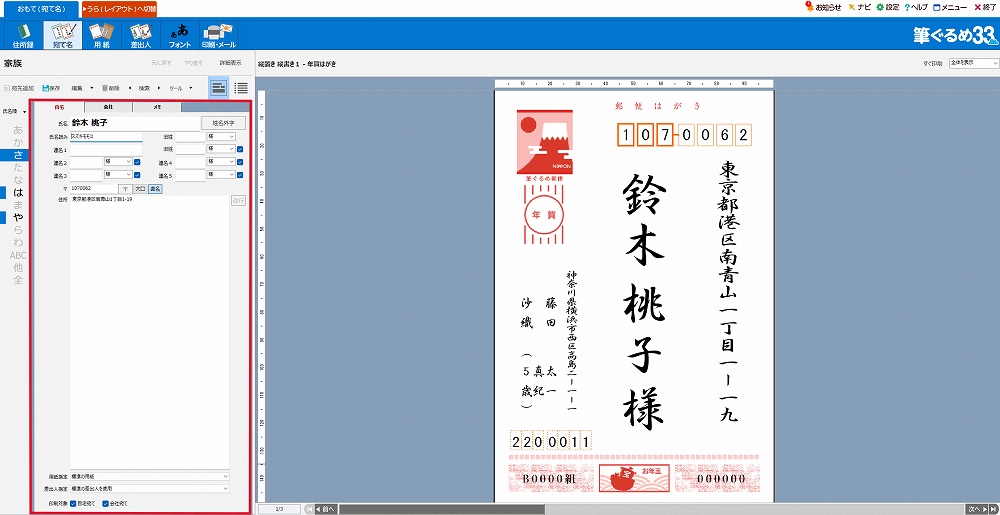Select the 宛て名 addressee tool
Viewport: 1000px width, 515px height.
(x=62, y=35)
